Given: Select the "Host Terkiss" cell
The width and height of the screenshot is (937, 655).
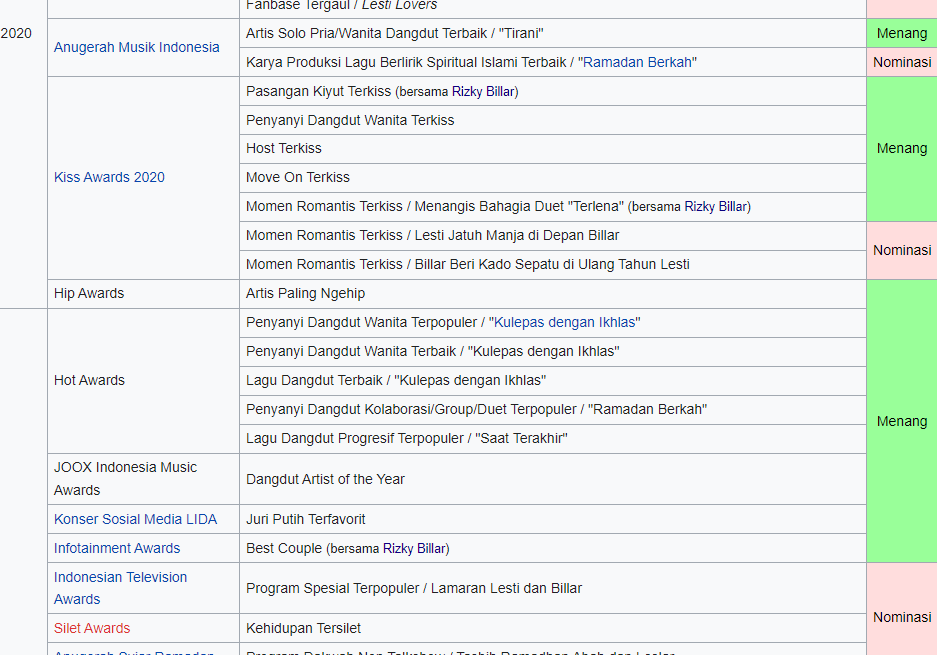Looking at the screenshot, I should pos(553,149).
